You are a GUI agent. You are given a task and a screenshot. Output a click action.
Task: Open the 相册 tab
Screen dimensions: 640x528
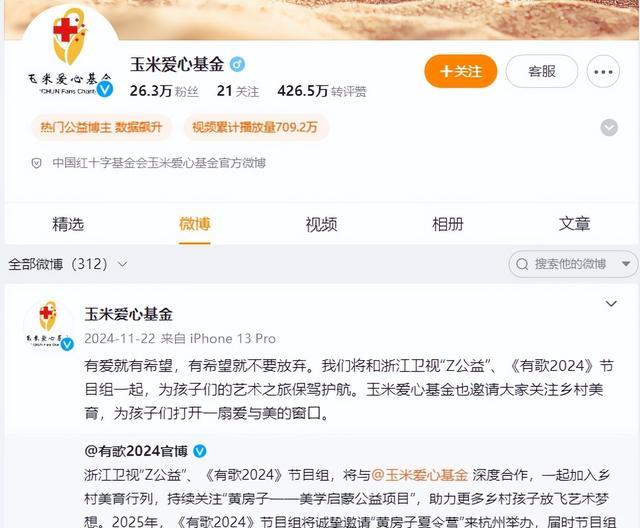[448, 224]
